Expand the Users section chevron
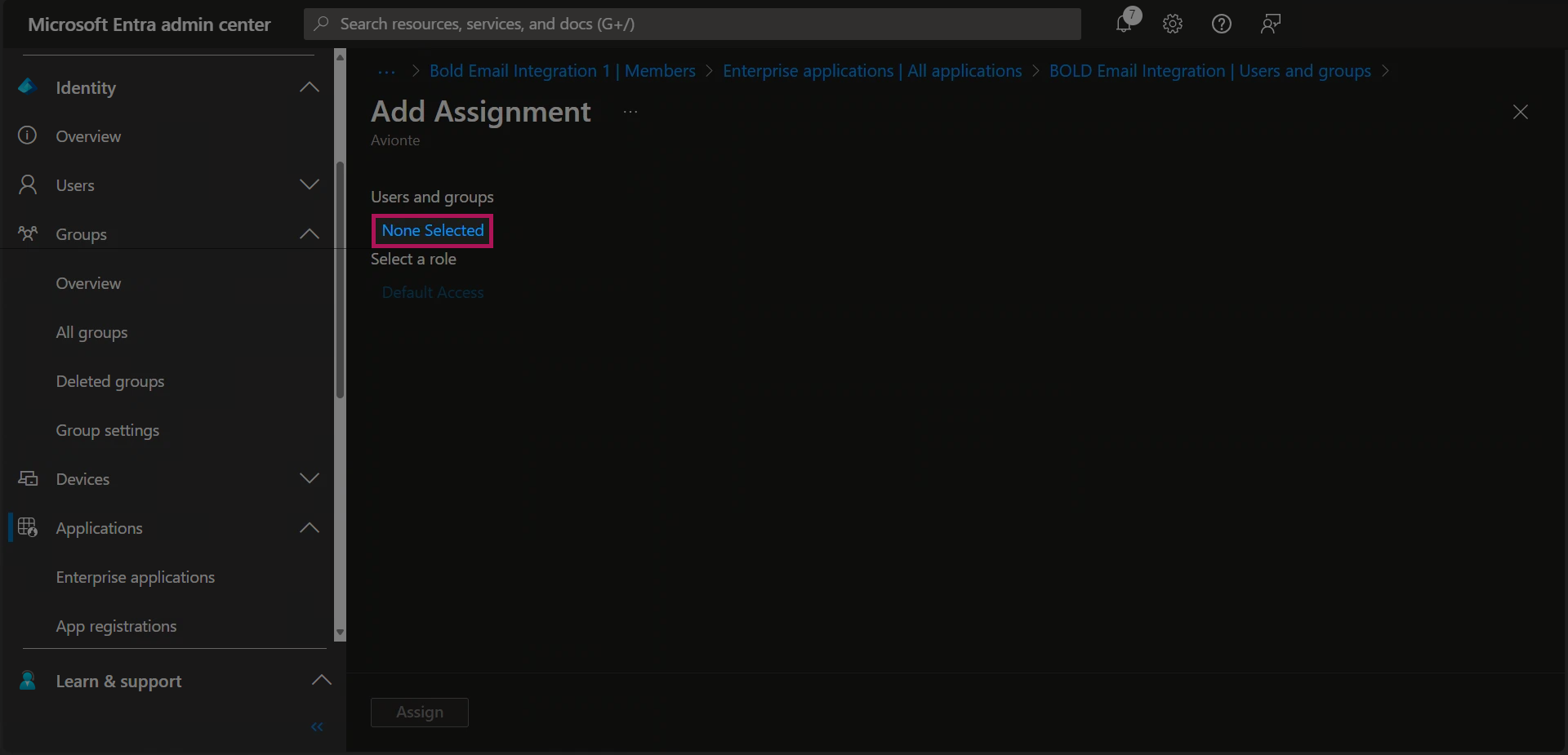Image resolution: width=1568 pixels, height=755 pixels. point(310,185)
